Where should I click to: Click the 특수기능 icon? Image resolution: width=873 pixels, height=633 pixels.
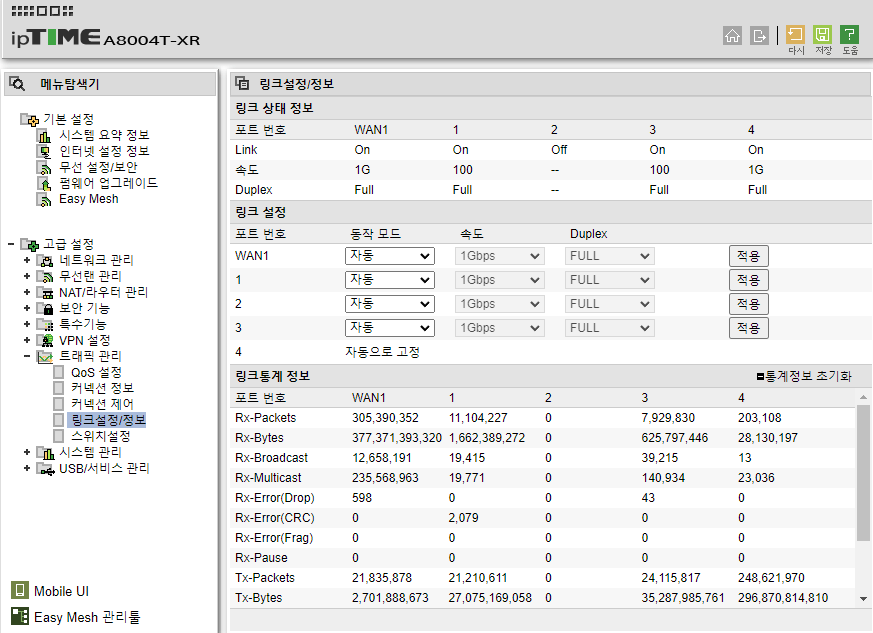pos(45,325)
